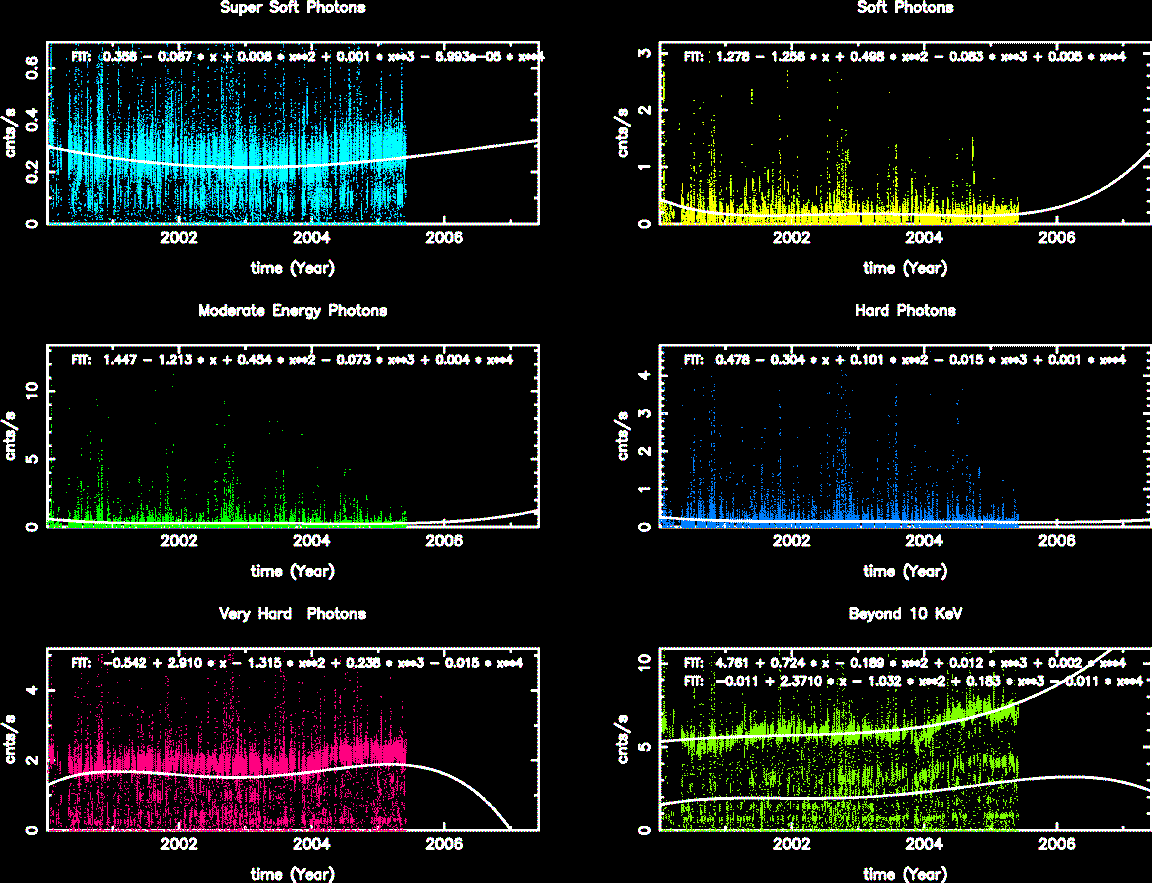Click the FIT equation in Super Soft Photons plot
Image resolution: width=1152 pixels, height=883 pixels.
pyautogui.click(x=308, y=57)
